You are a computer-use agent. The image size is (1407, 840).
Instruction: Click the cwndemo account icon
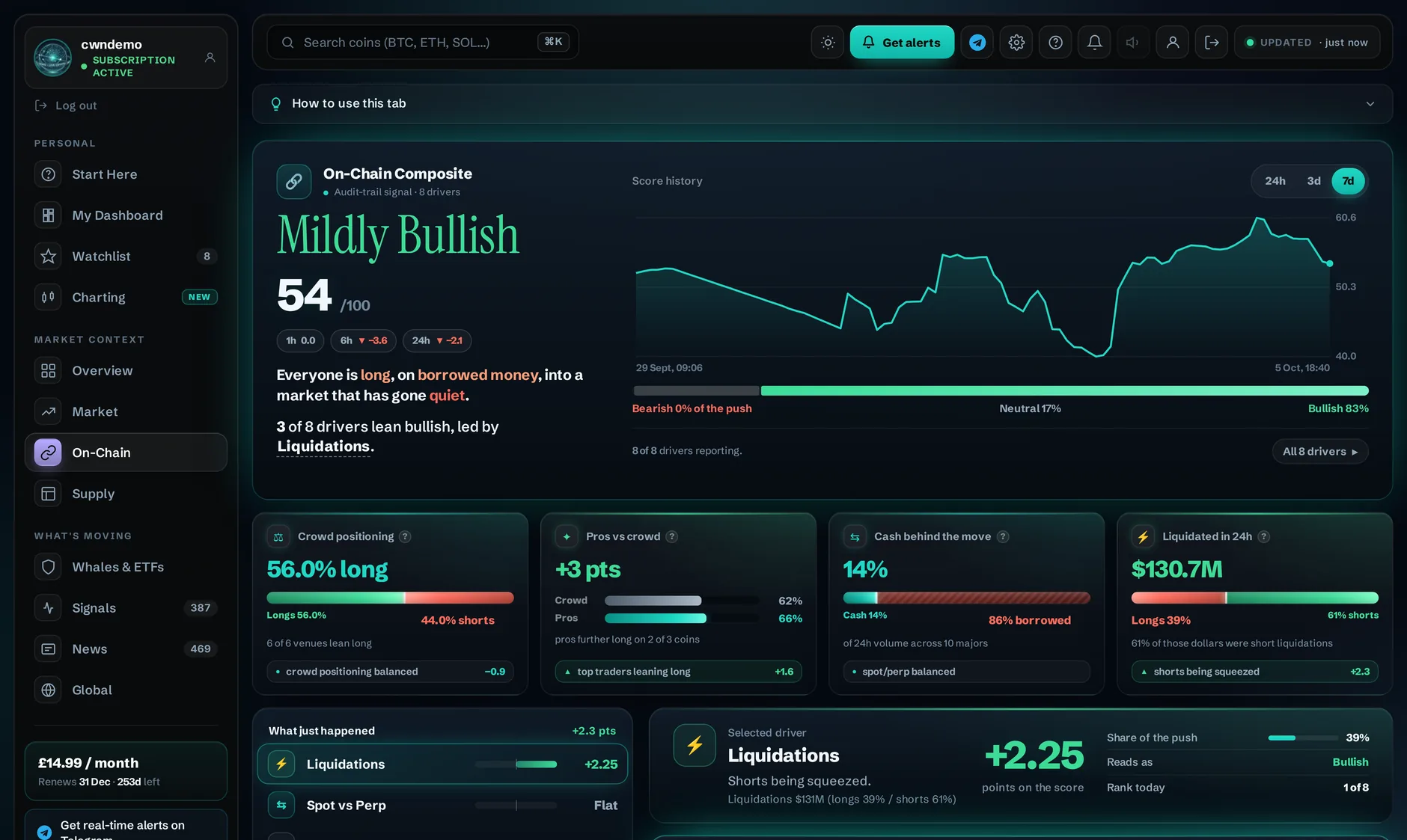pos(210,58)
